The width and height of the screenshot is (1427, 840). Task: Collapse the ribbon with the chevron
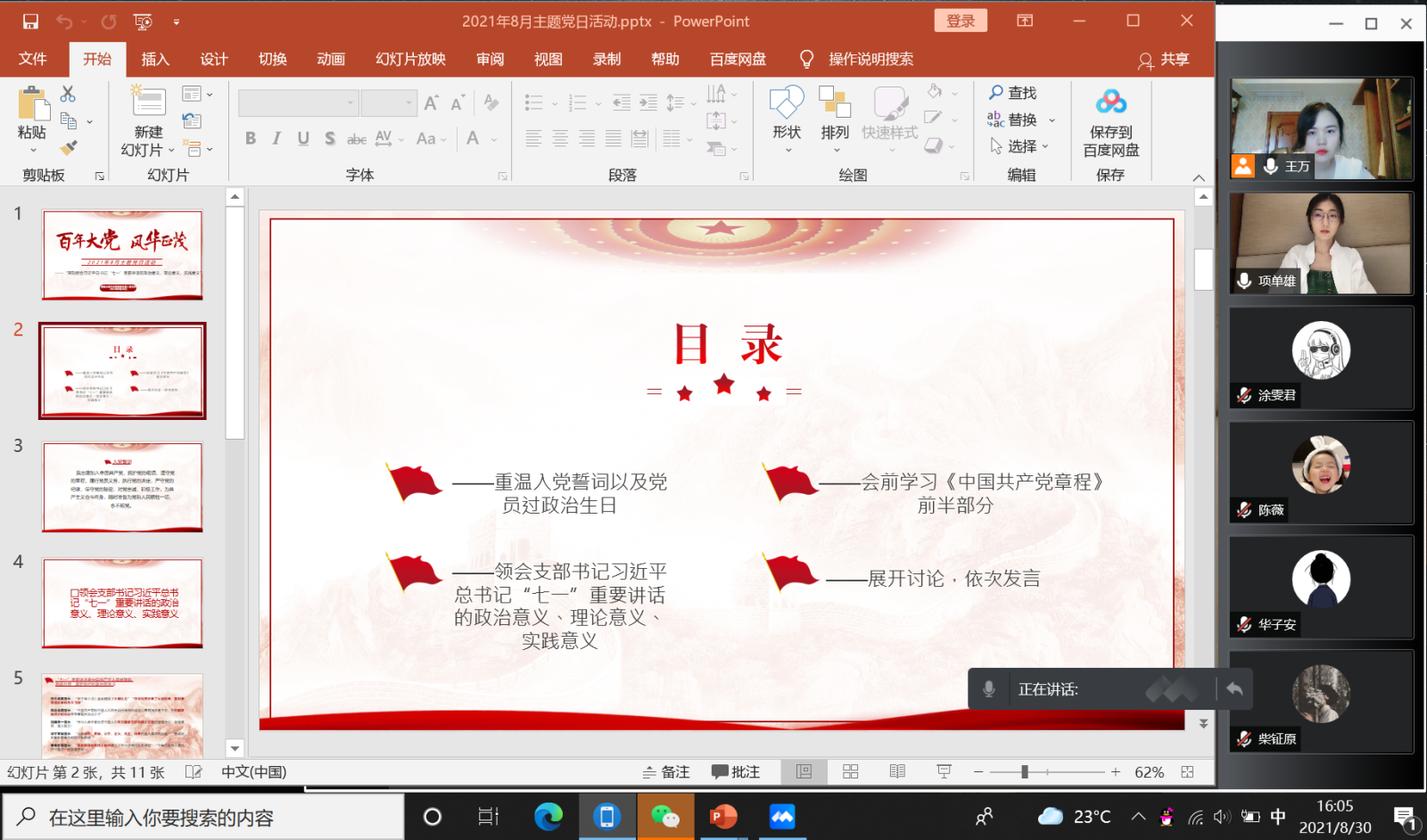point(1199,177)
